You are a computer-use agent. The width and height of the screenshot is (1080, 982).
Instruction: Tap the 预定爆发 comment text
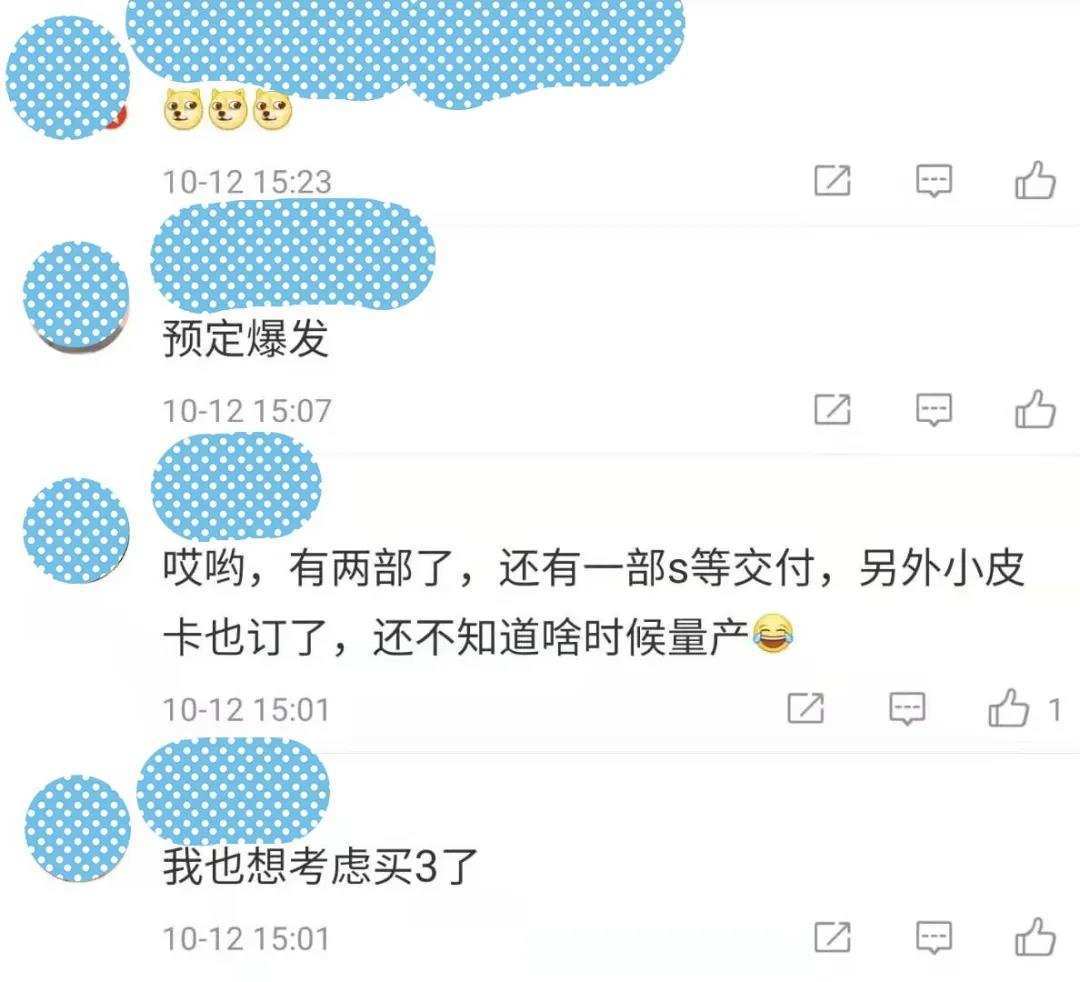coord(245,338)
